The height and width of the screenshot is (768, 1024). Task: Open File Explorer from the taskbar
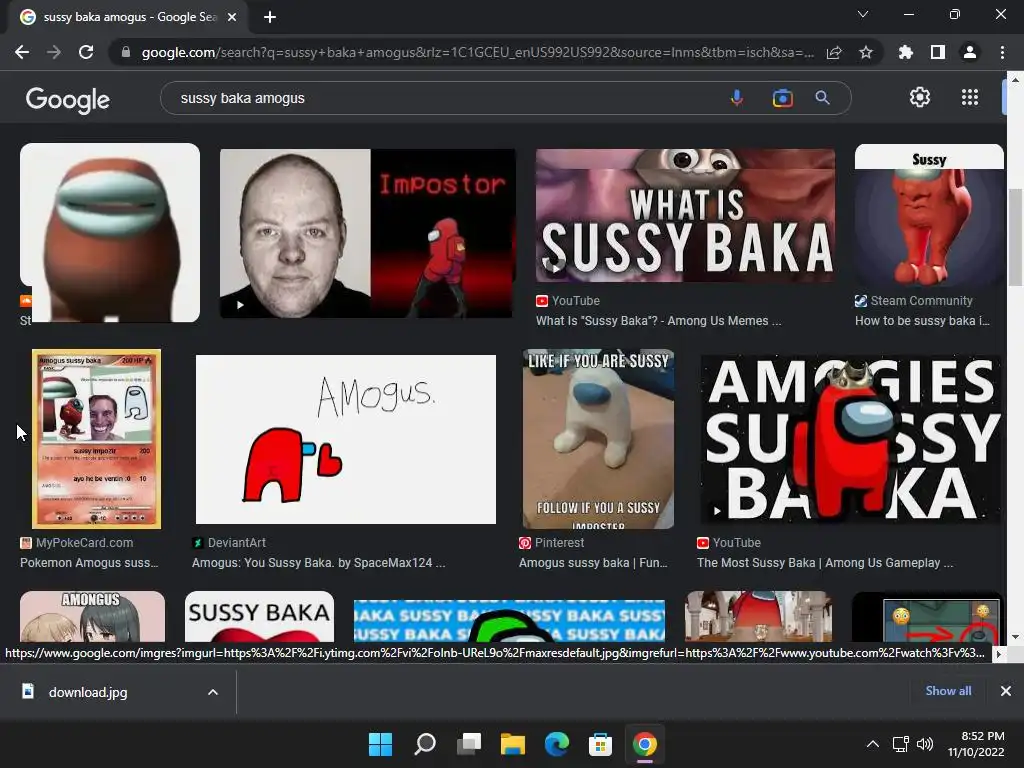click(x=513, y=744)
